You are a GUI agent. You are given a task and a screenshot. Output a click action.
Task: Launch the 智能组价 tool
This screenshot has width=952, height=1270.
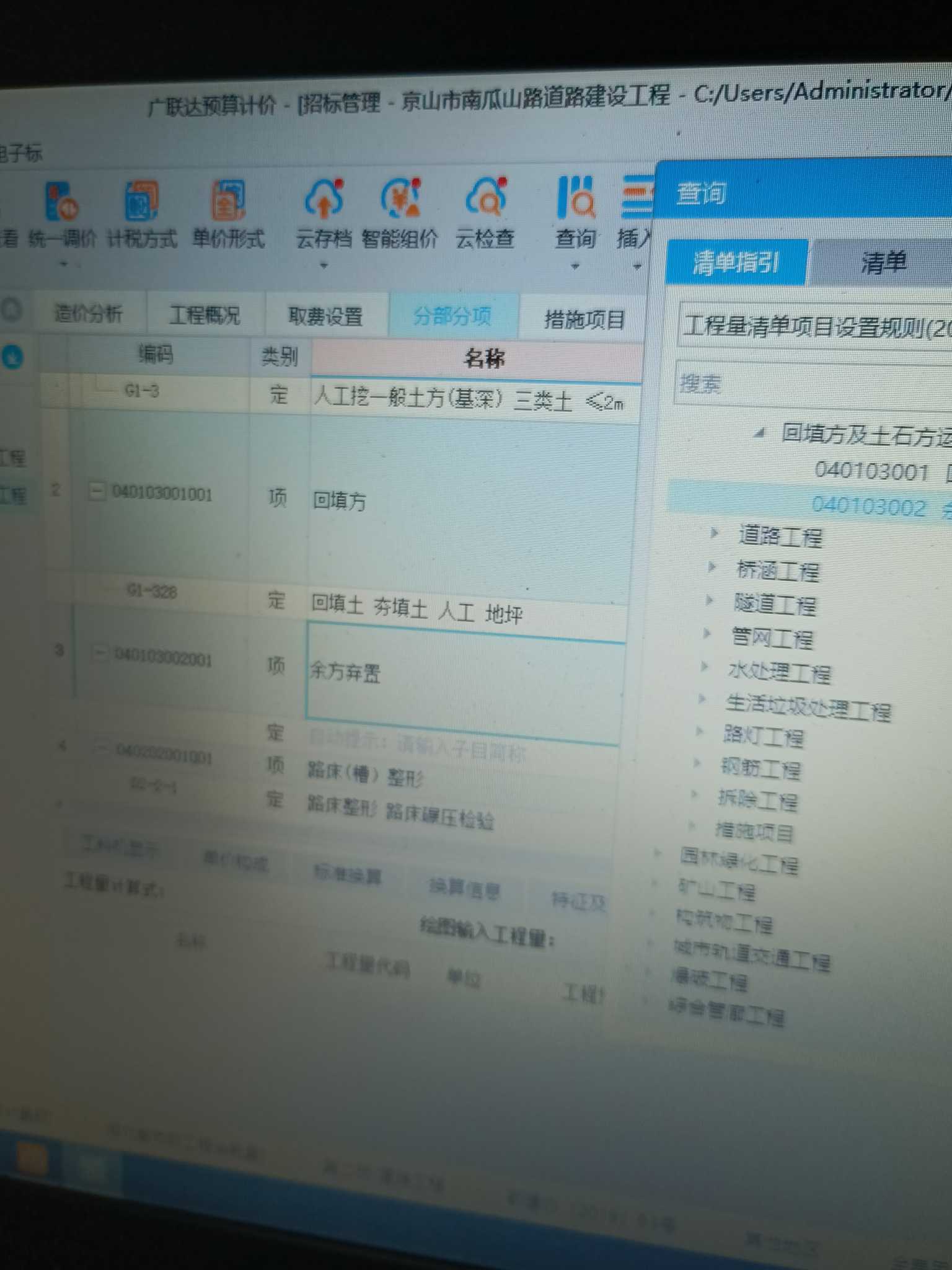coord(401,198)
